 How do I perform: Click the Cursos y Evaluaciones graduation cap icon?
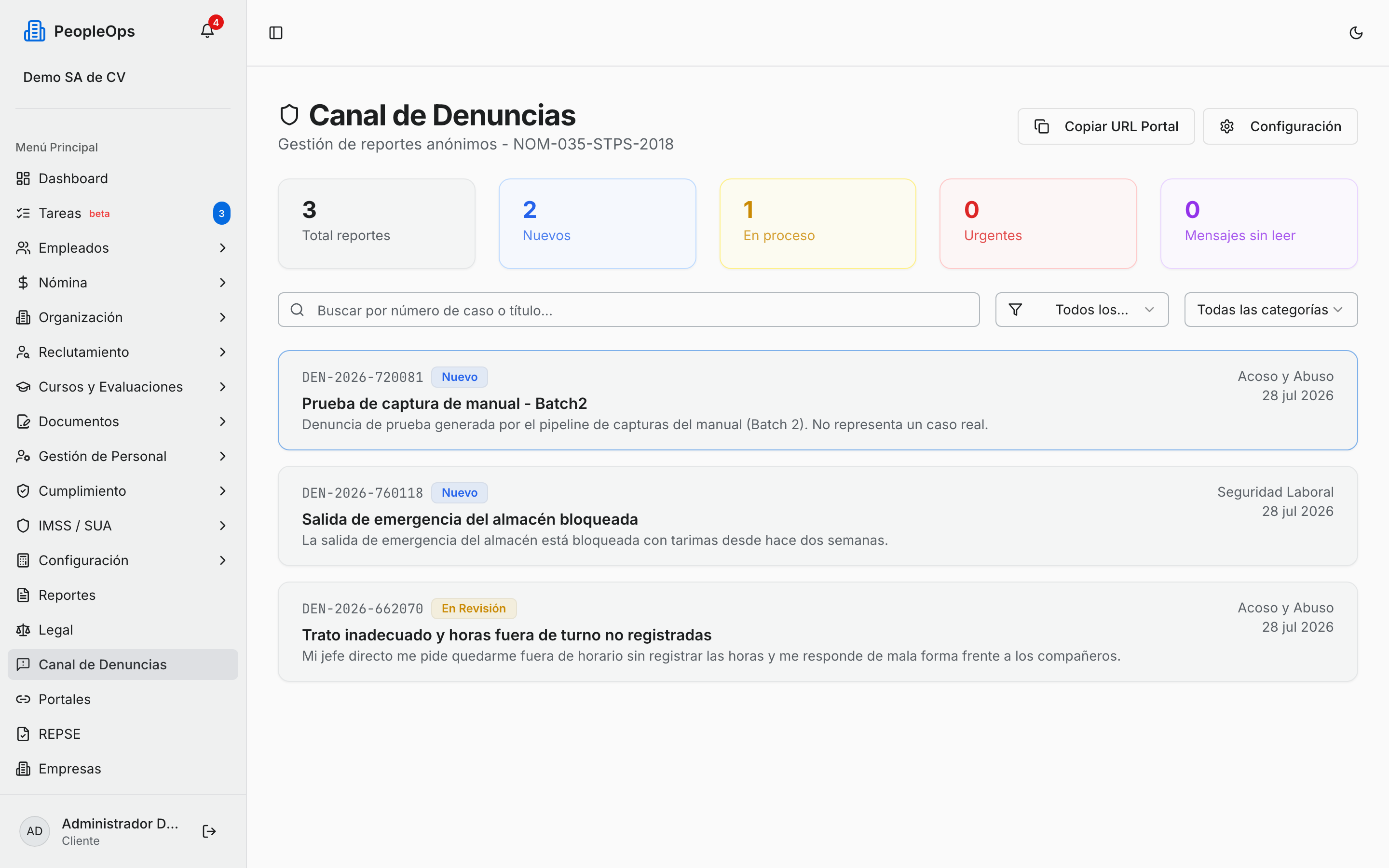click(x=23, y=387)
